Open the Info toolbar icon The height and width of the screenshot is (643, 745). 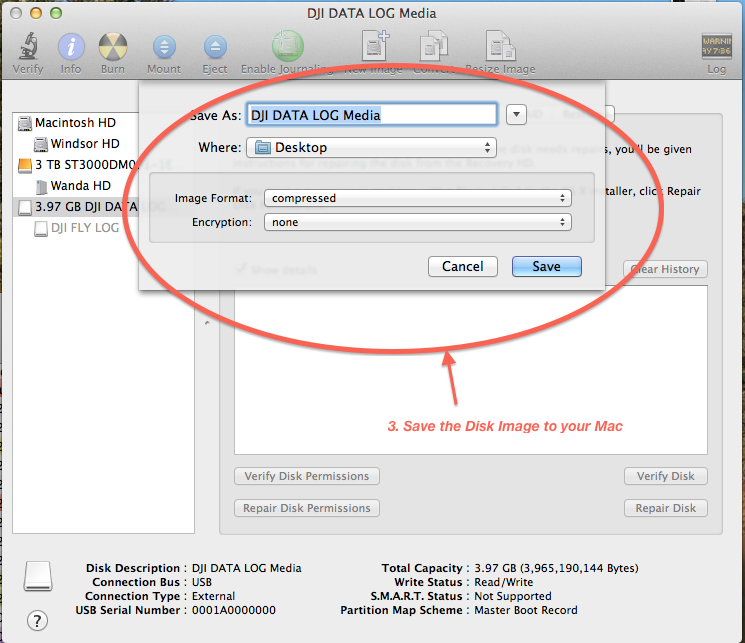[71, 47]
